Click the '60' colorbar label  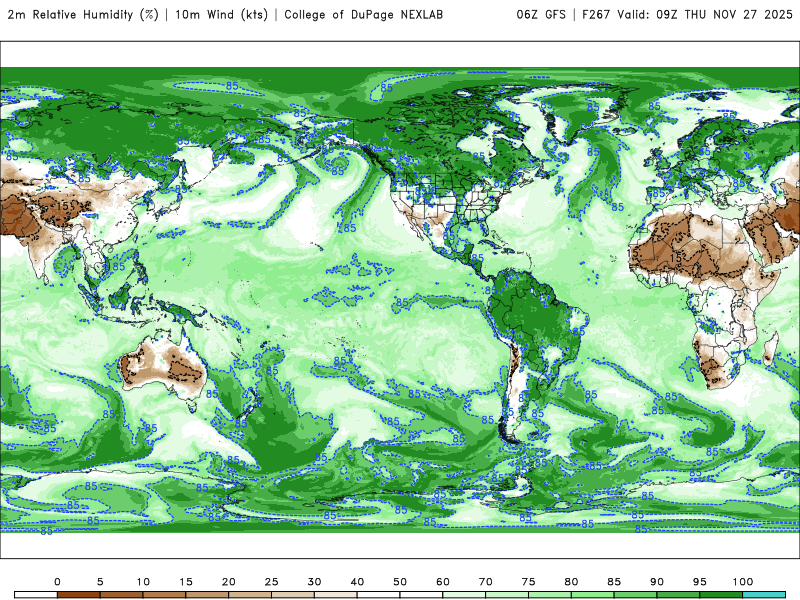point(443,582)
